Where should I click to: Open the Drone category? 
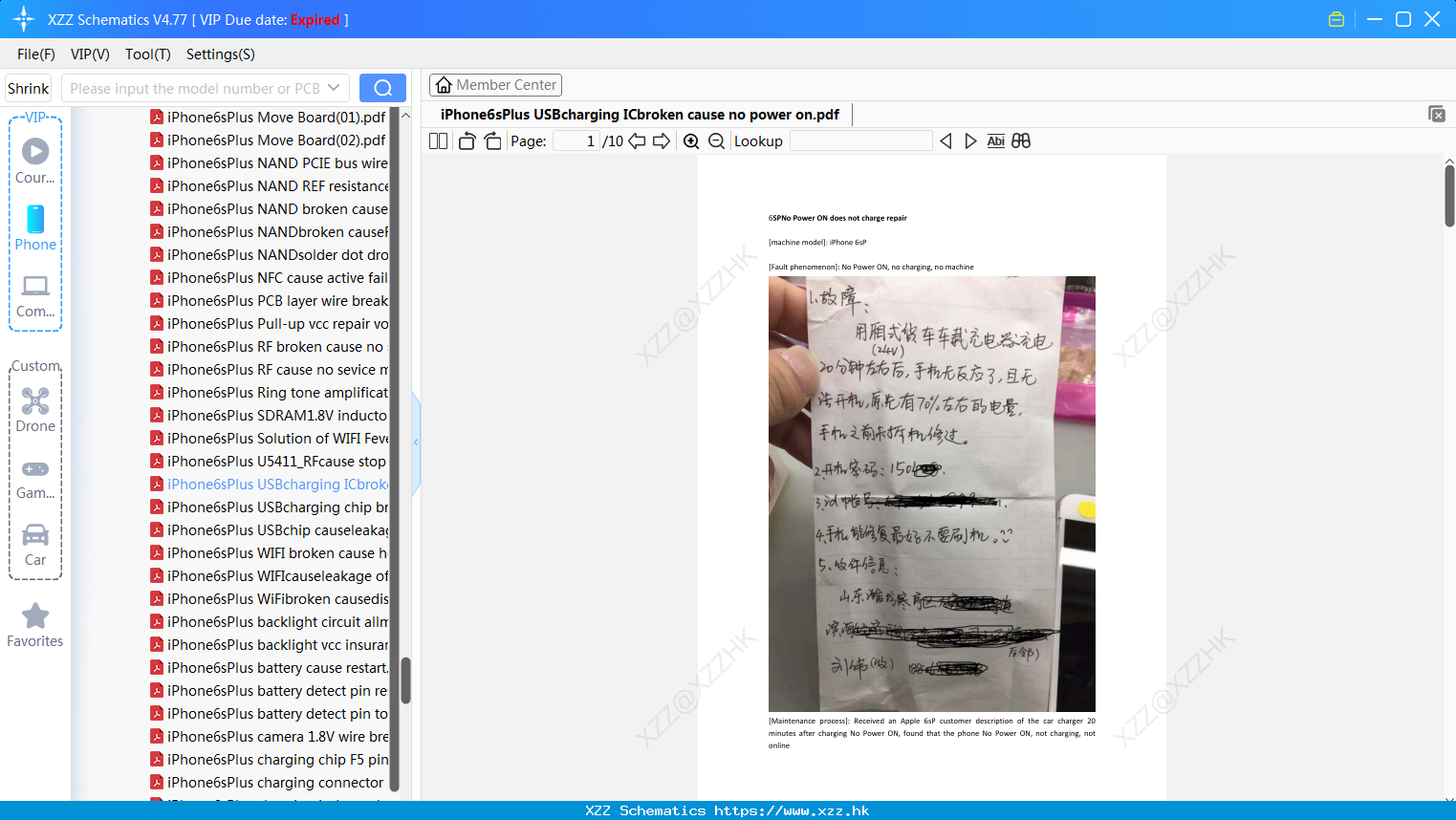click(x=35, y=400)
